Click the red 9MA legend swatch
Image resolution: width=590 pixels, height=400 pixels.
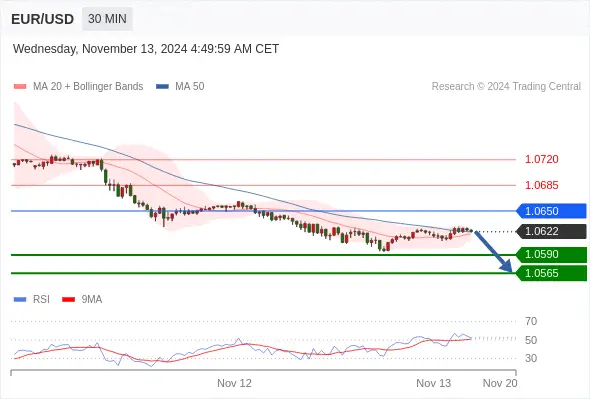point(68,300)
